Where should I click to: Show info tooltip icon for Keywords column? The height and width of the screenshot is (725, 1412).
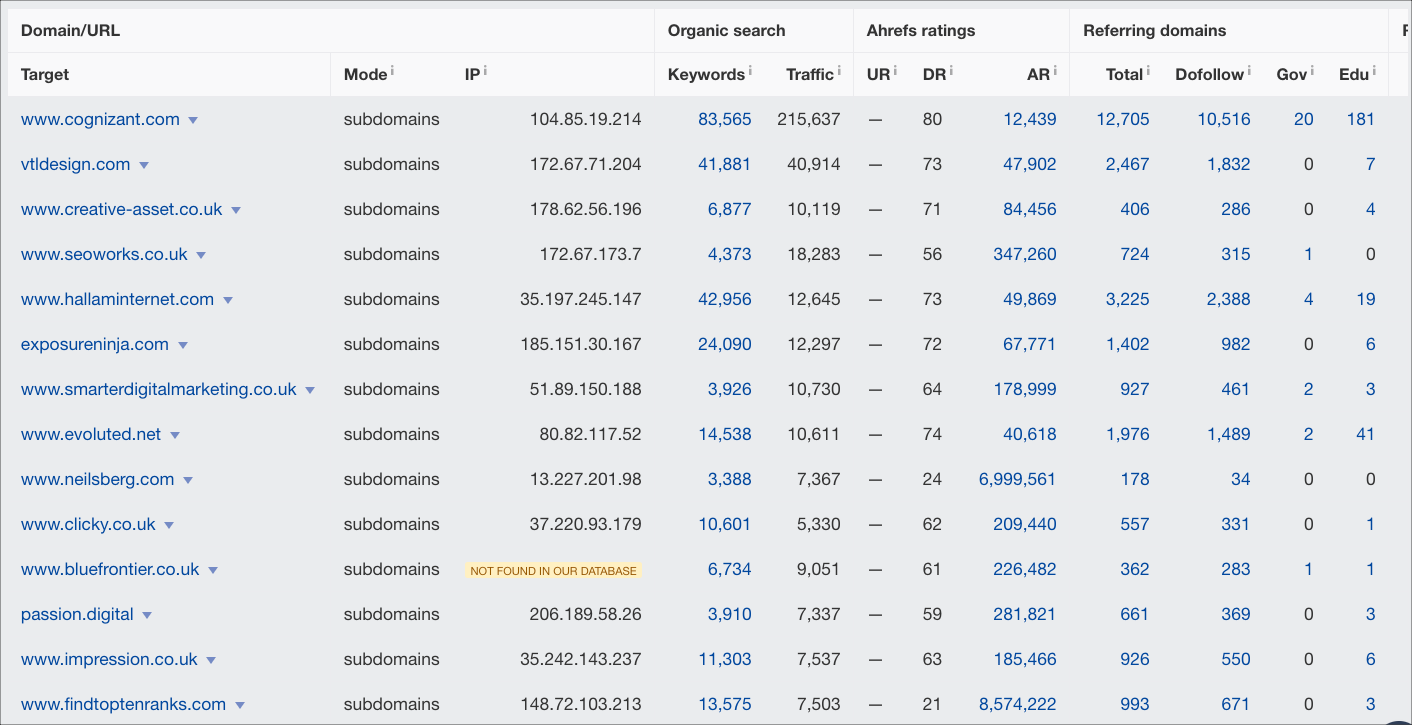[x=750, y=71]
